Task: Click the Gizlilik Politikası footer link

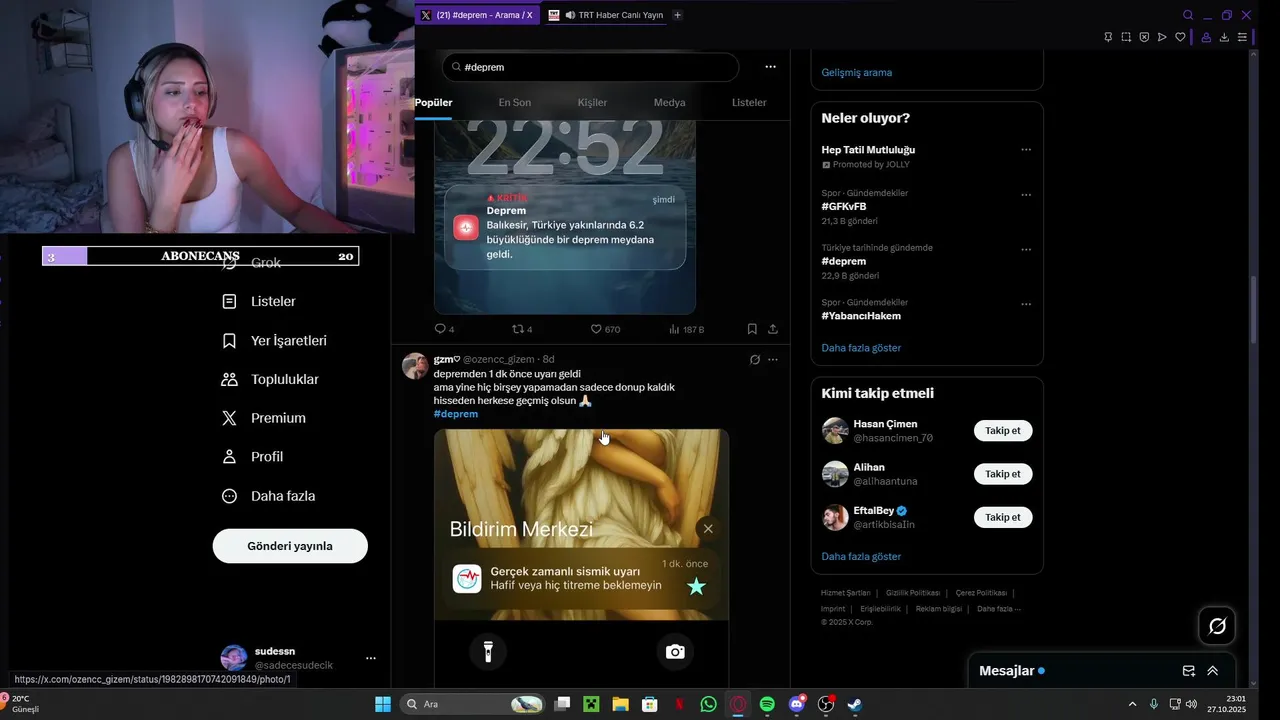Action: (913, 593)
